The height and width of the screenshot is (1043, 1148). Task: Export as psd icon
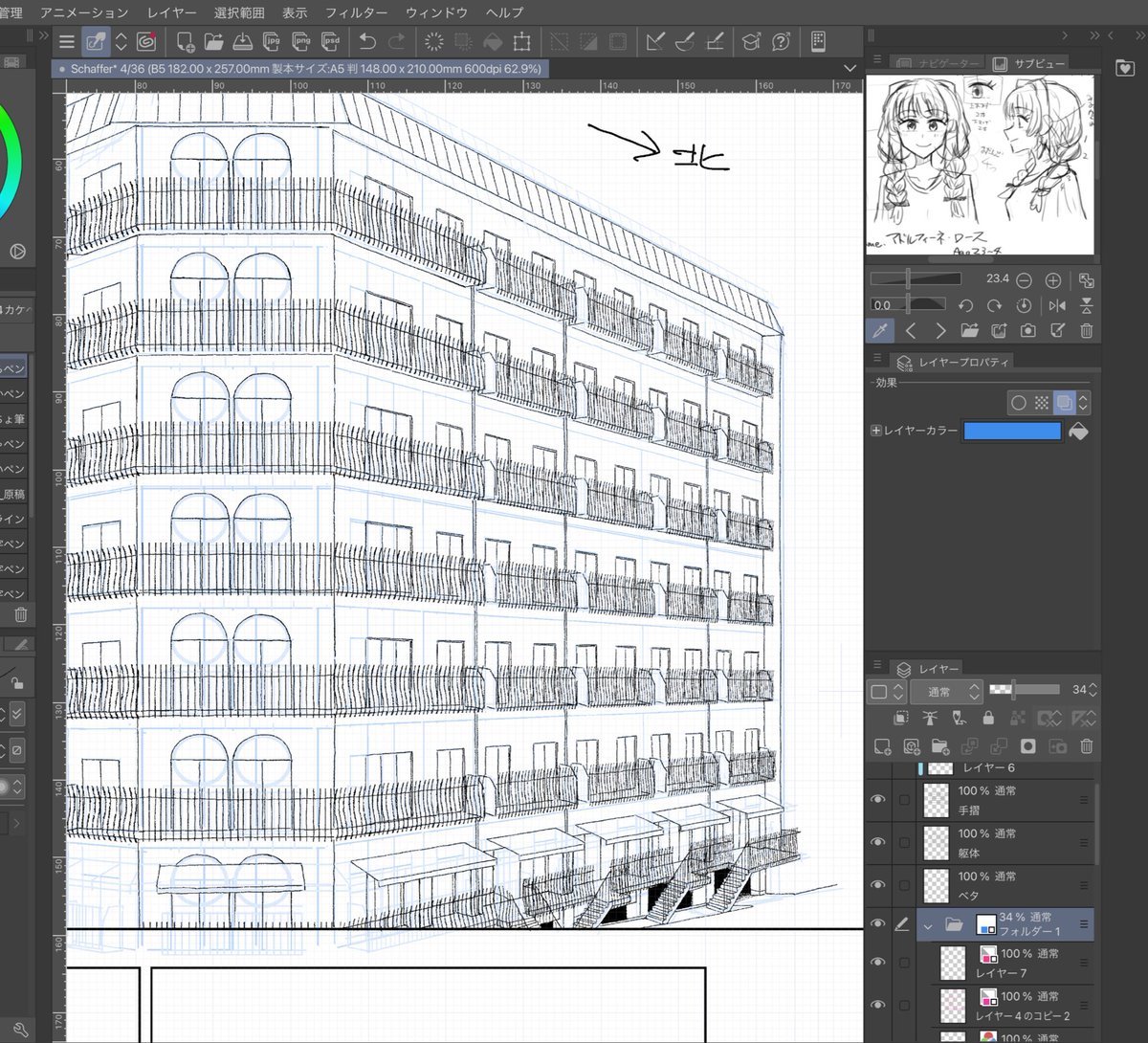tap(331, 41)
